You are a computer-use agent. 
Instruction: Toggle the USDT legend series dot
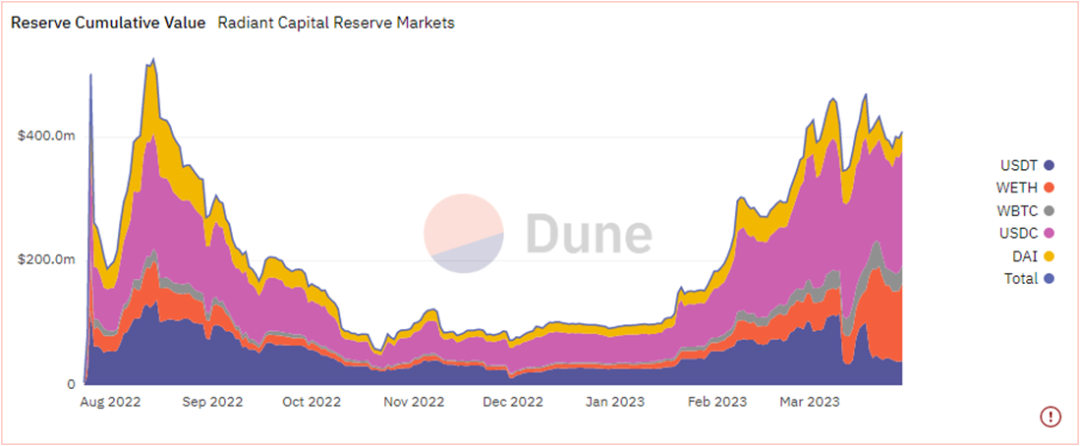click(1049, 165)
